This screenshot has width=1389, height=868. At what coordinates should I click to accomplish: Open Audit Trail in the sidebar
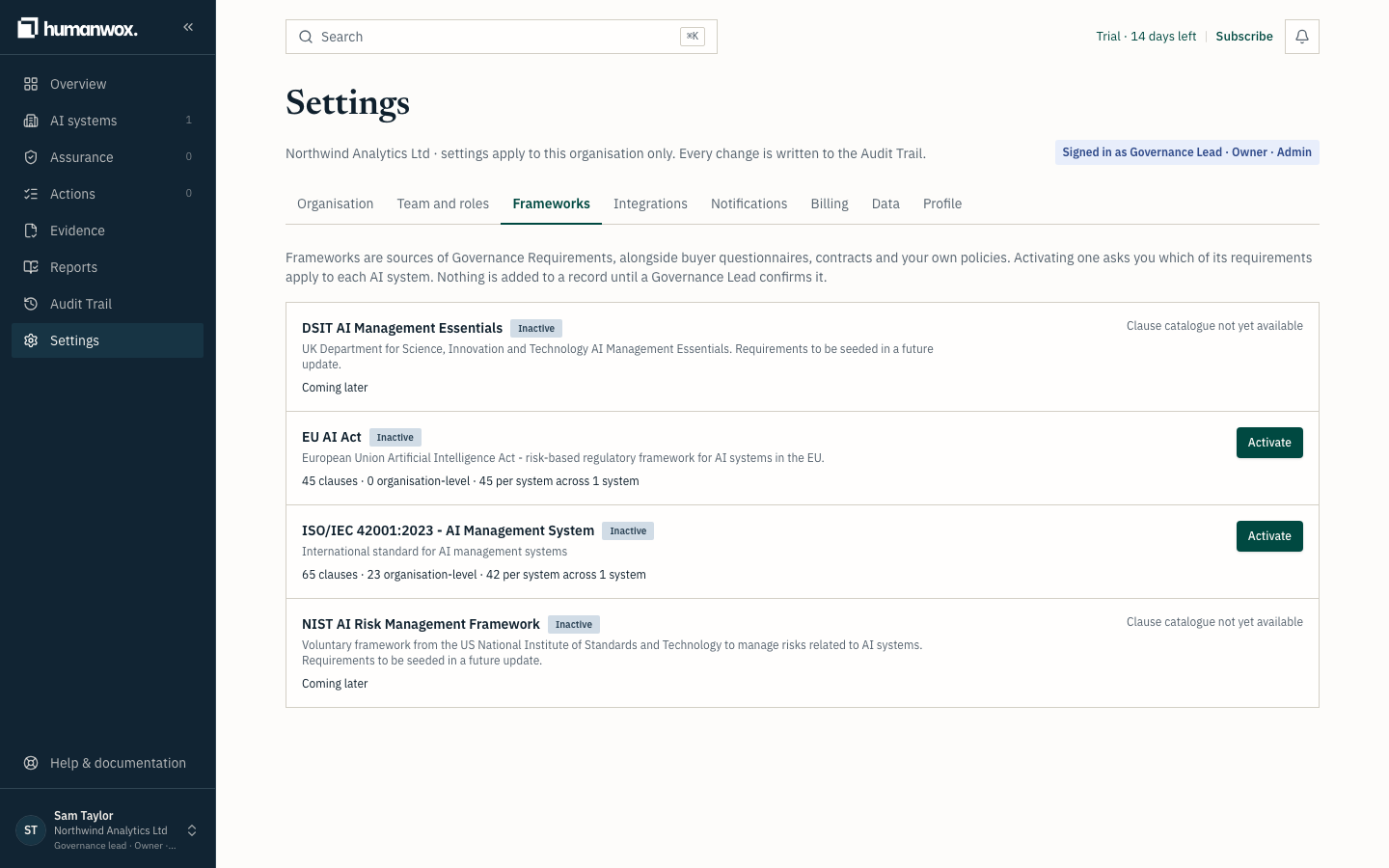pos(107,304)
